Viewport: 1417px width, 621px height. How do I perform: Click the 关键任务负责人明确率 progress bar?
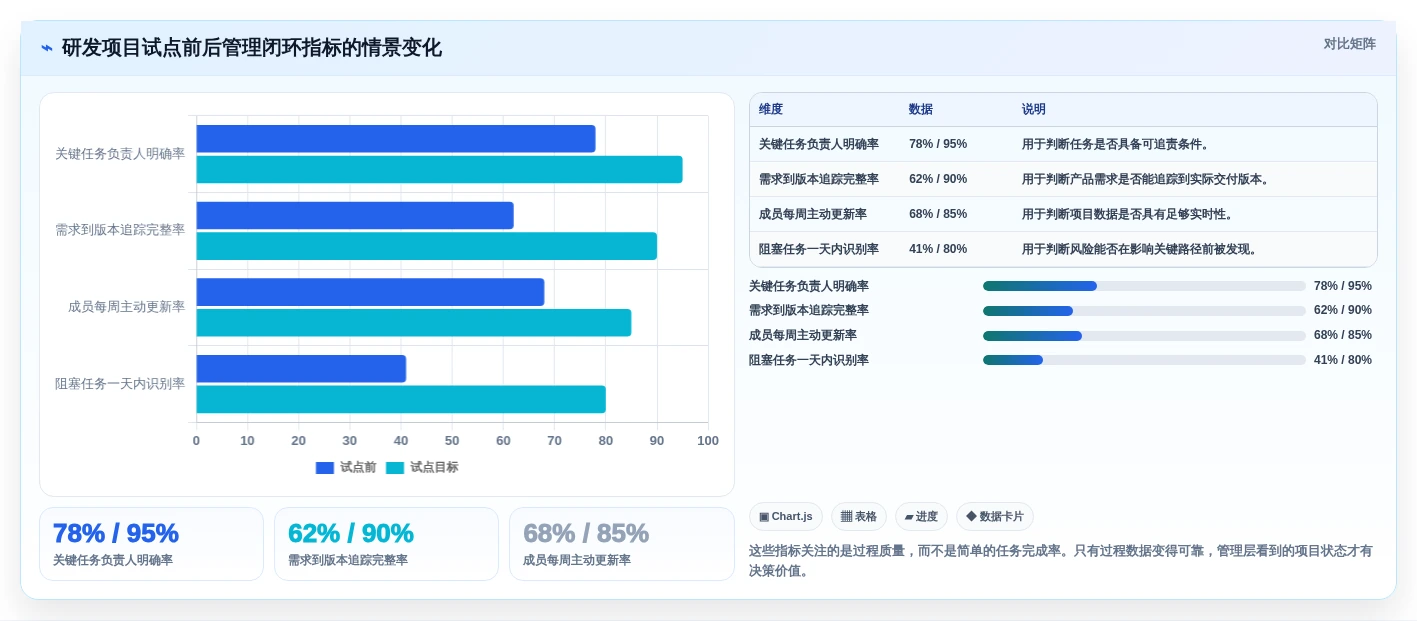[x=1144, y=286]
